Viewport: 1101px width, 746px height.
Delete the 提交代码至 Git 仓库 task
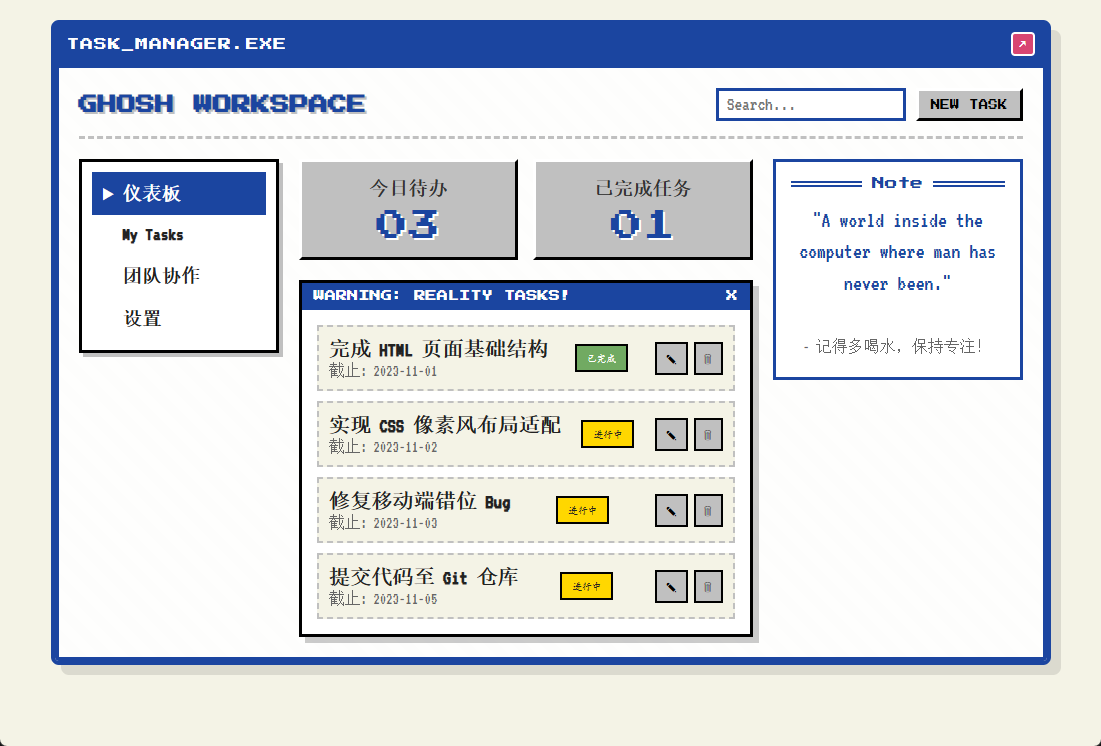(708, 587)
